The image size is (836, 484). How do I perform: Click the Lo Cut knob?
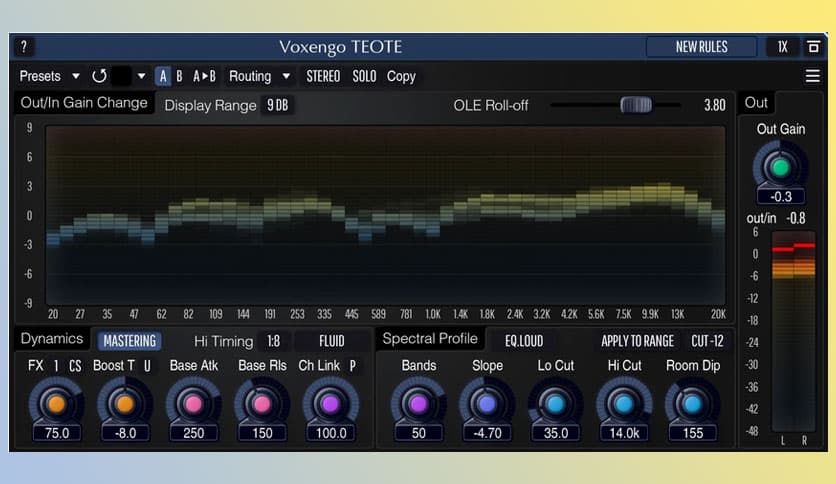(556, 404)
